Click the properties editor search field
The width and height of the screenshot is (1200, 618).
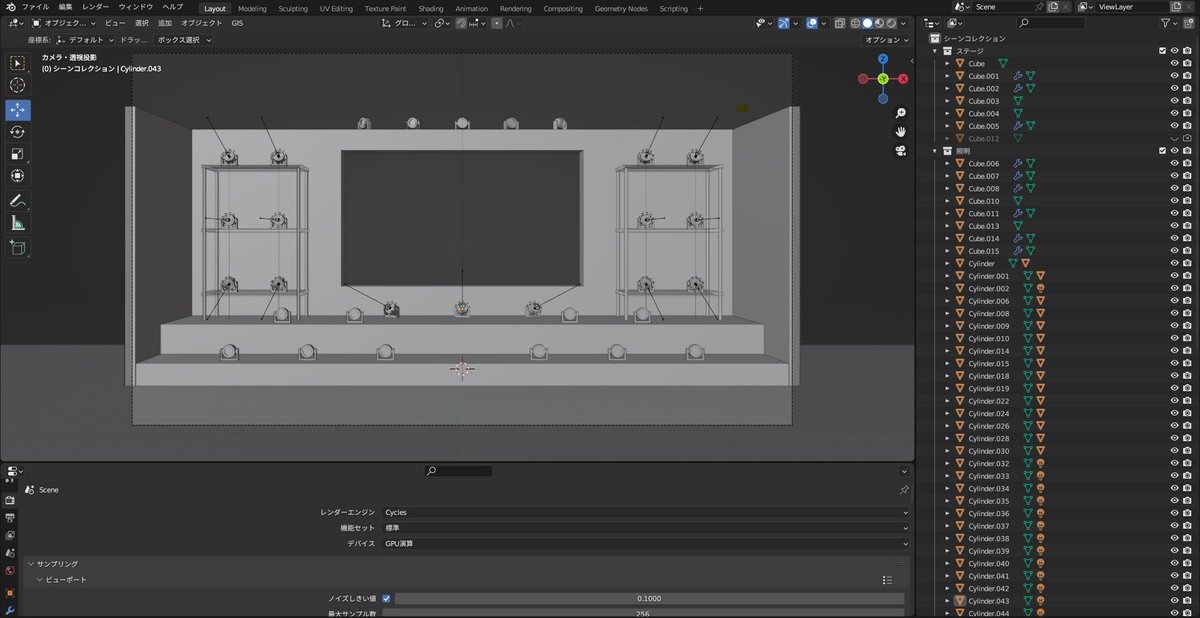458,470
